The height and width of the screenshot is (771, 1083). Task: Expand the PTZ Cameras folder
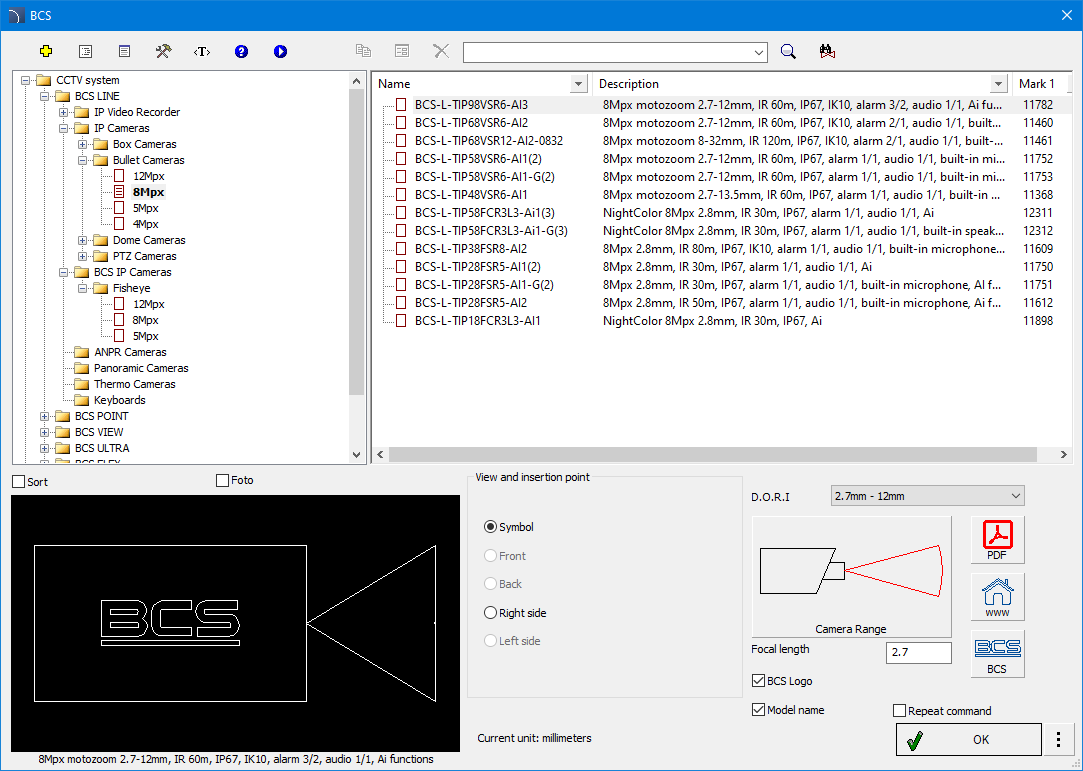pos(82,256)
